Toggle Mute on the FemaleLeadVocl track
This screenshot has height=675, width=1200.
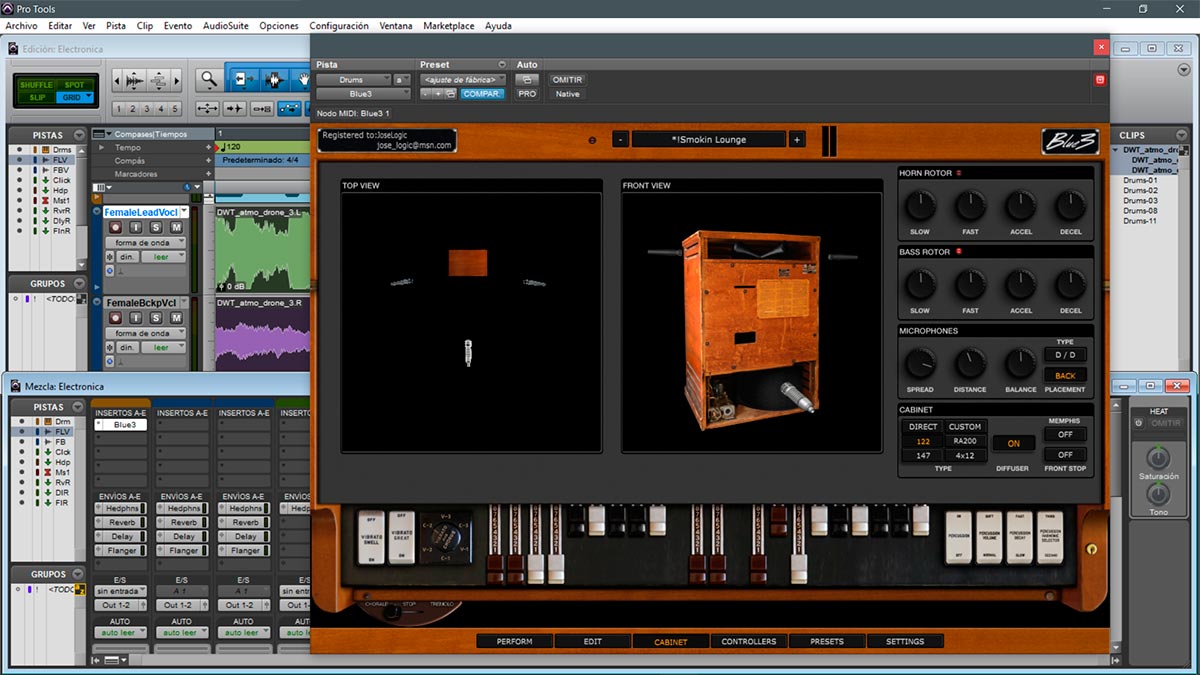tap(176, 228)
